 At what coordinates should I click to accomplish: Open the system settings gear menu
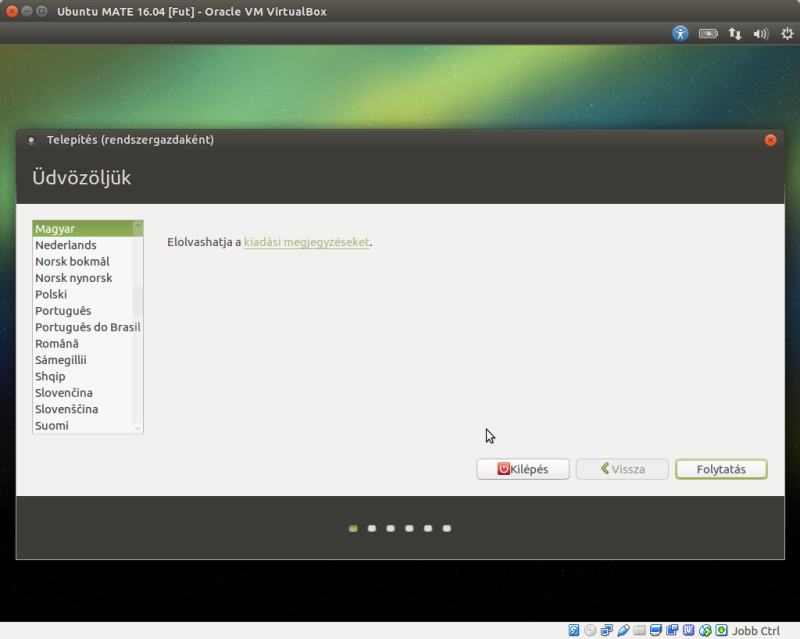(x=787, y=34)
